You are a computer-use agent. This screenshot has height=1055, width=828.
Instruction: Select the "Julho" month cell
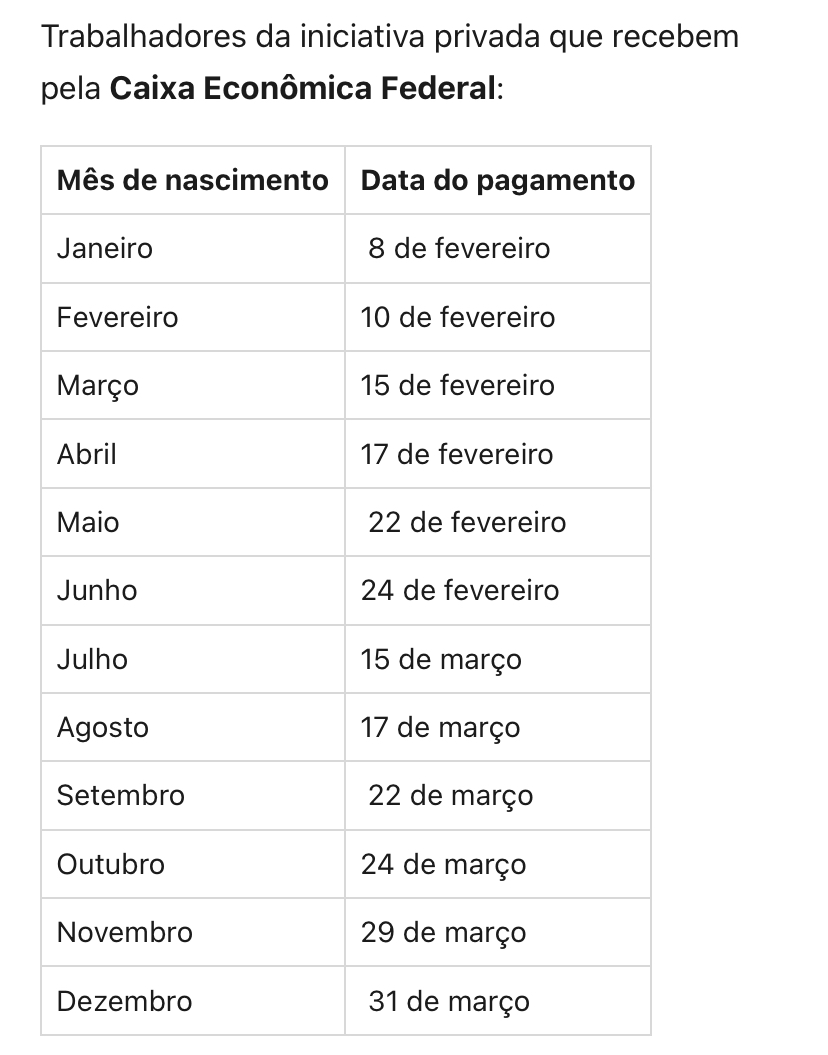click(x=92, y=659)
